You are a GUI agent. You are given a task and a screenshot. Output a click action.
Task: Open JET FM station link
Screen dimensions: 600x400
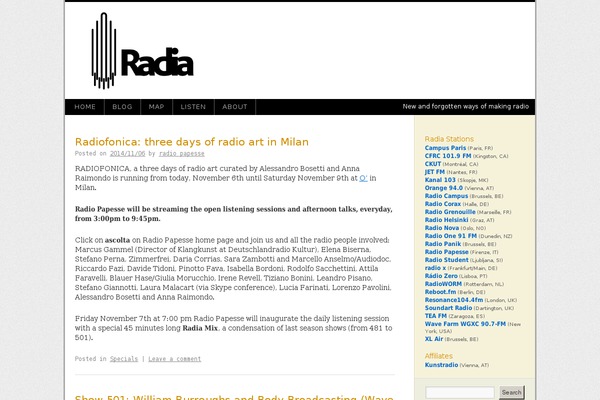[435, 172]
